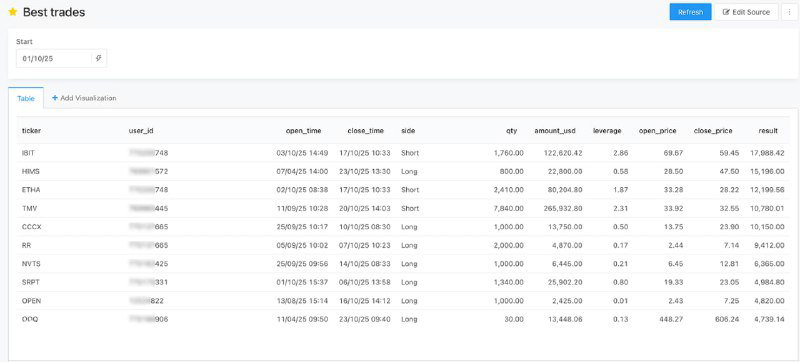This screenshot has height=362, width=800.
Task: Select the CCCX ticker cell
Action: click(x=32, y=227)
